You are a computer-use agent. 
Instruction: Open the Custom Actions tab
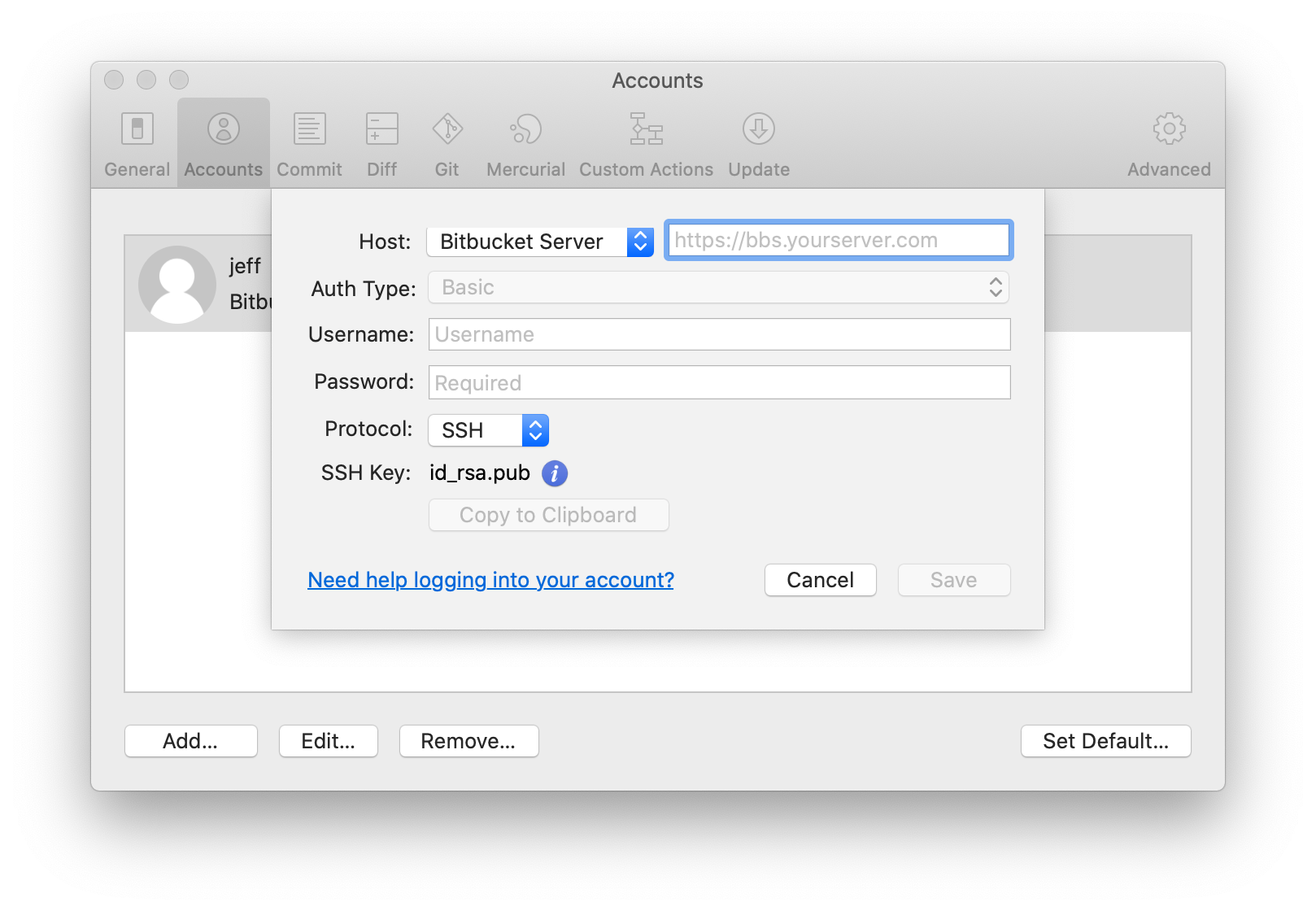click(646, 145)
